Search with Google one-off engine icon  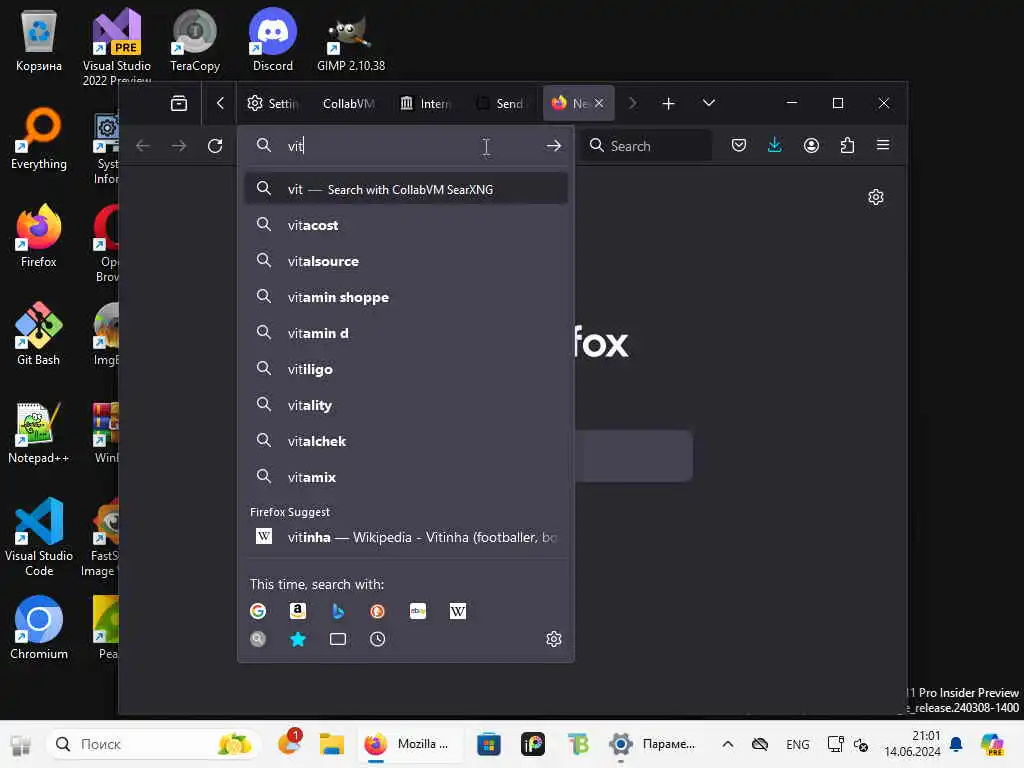point(258,611)
